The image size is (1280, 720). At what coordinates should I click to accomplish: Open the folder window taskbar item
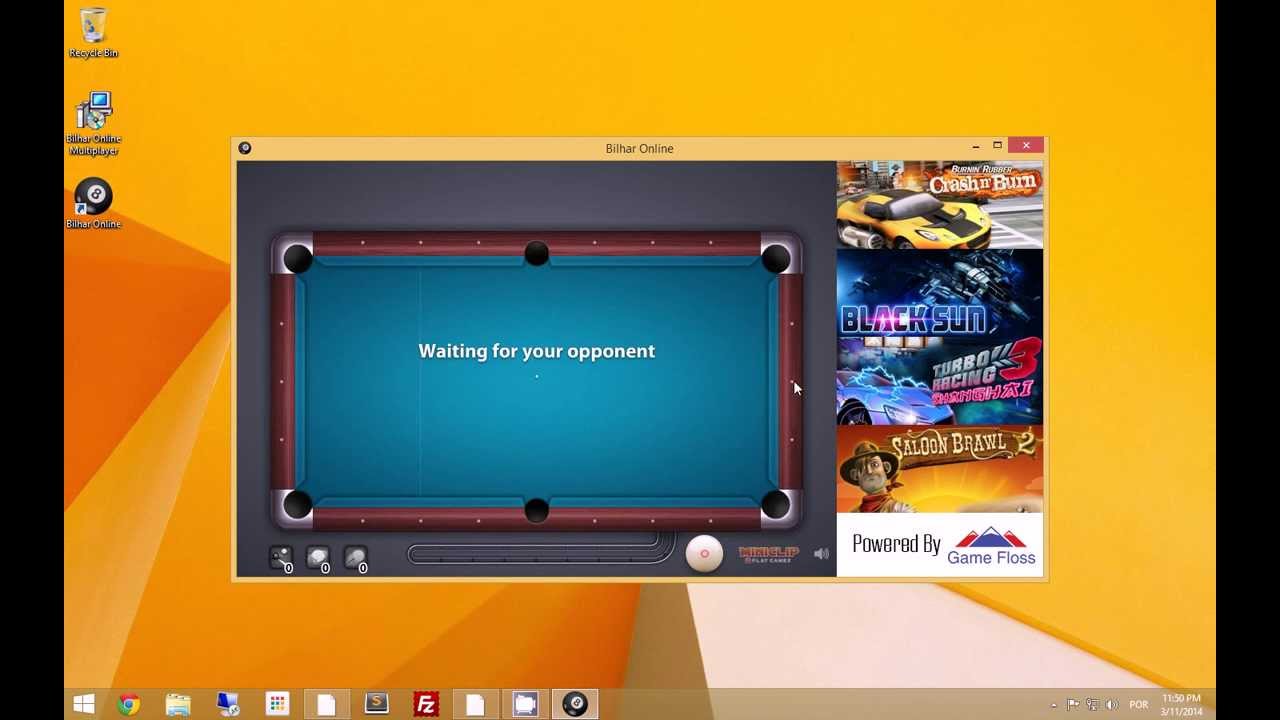point(525,704)
